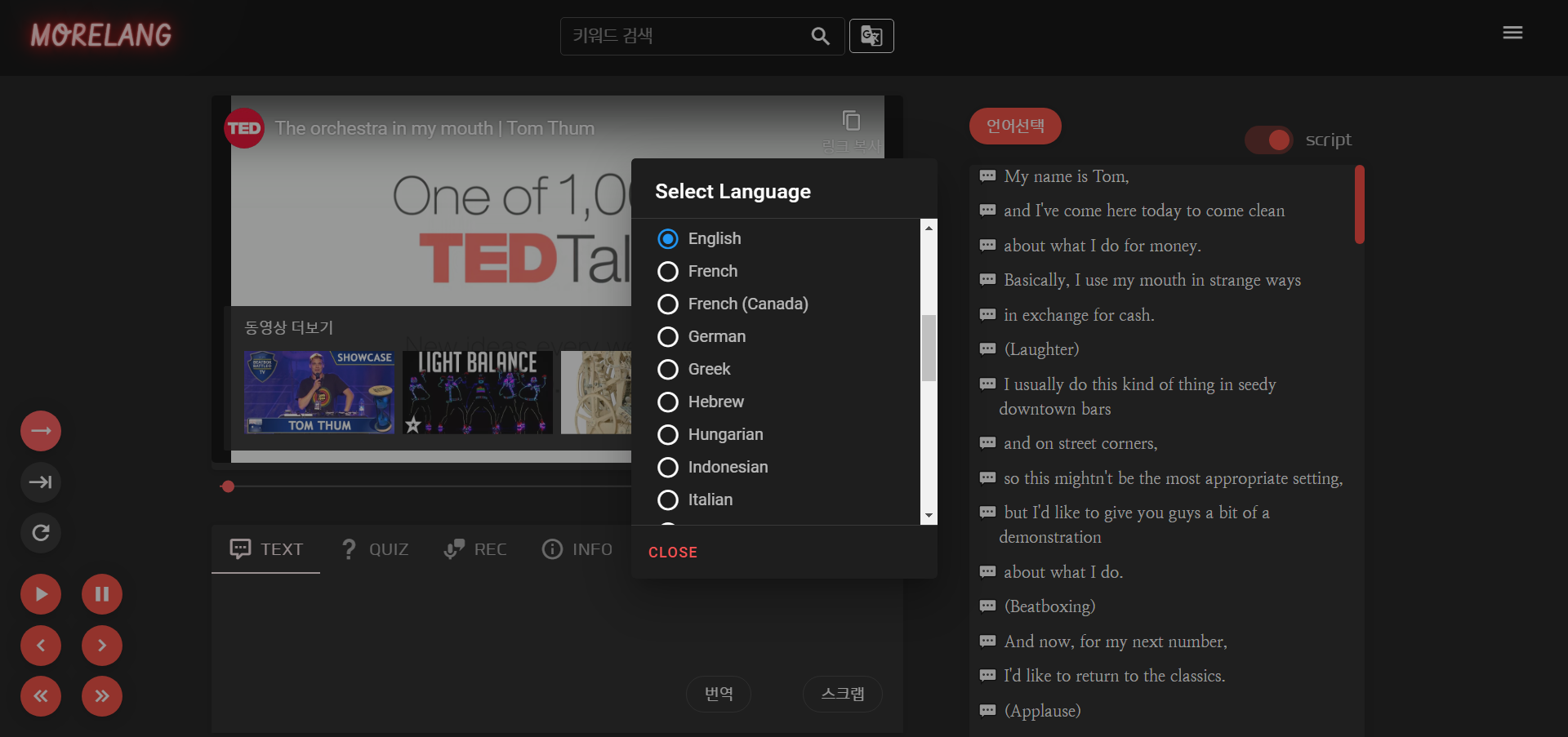Switch to the REC tab
Image resolution: width=1568 pixels, height=737 pixels.
point(475,549)
